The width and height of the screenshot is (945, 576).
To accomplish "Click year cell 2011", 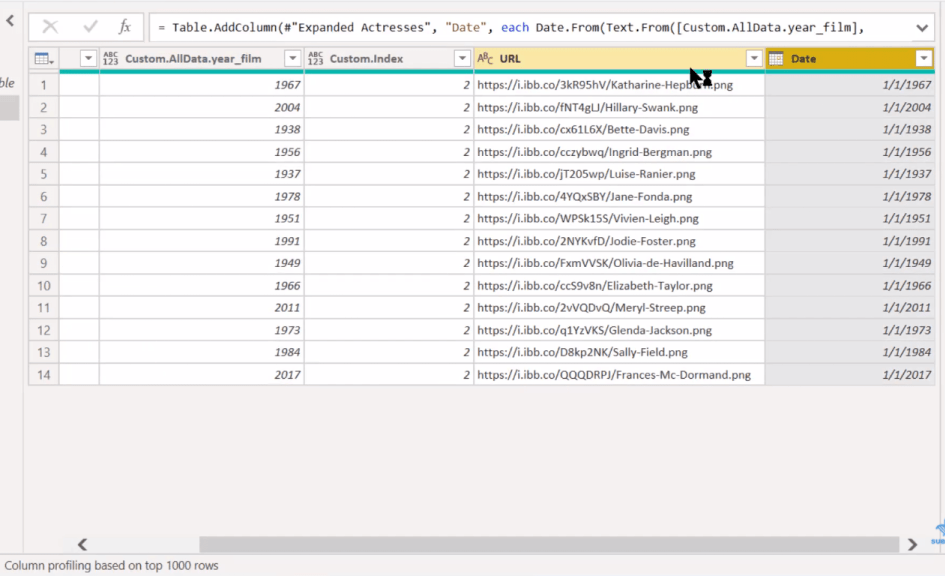I will (x=202, y=308).
